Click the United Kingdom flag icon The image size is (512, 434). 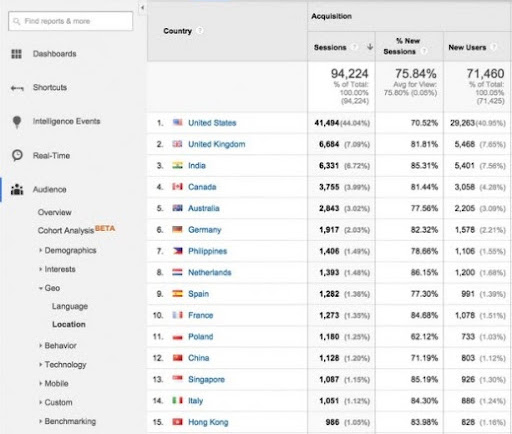point(177,144)
